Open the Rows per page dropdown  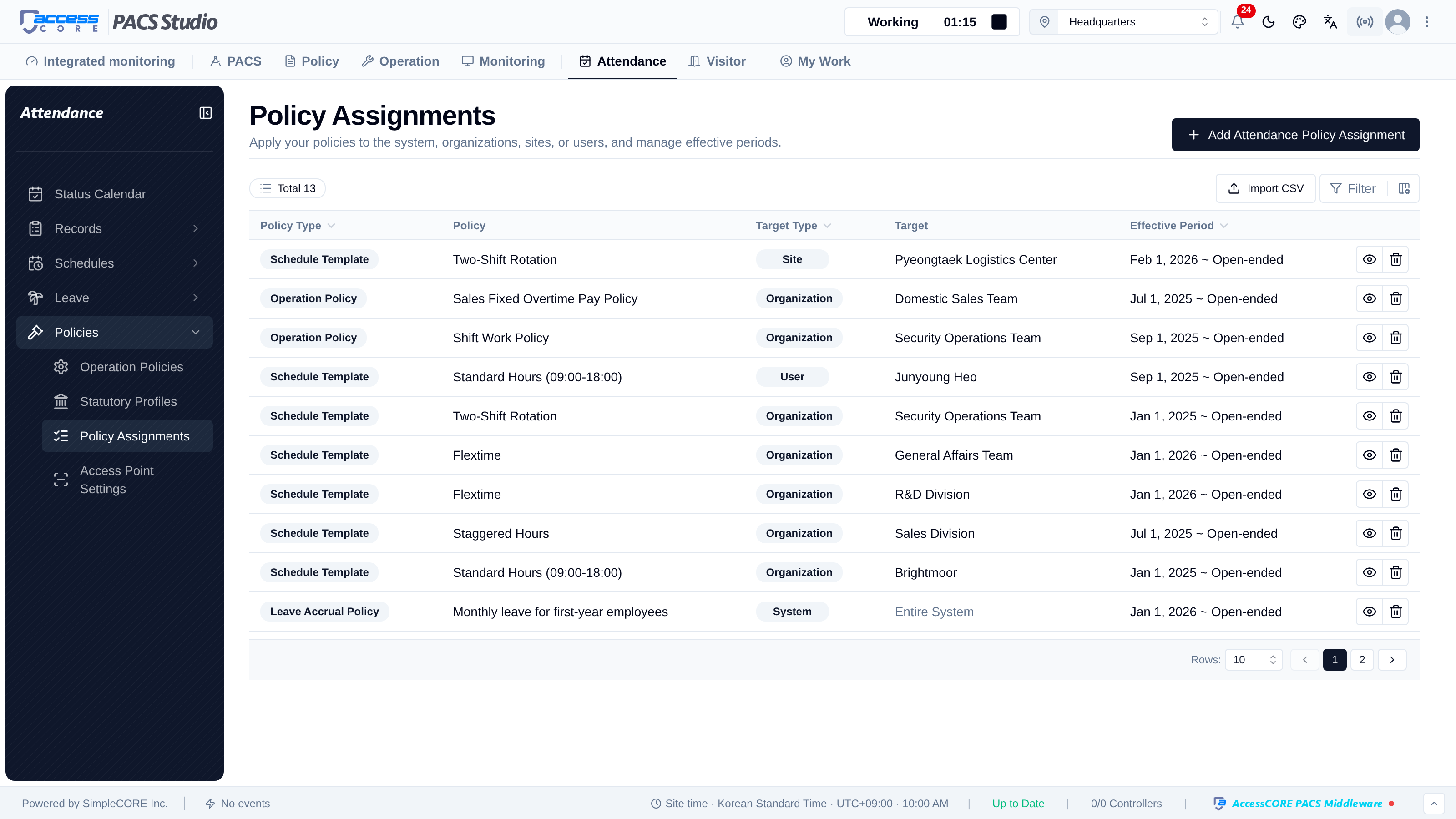(x=1254, y=660)
